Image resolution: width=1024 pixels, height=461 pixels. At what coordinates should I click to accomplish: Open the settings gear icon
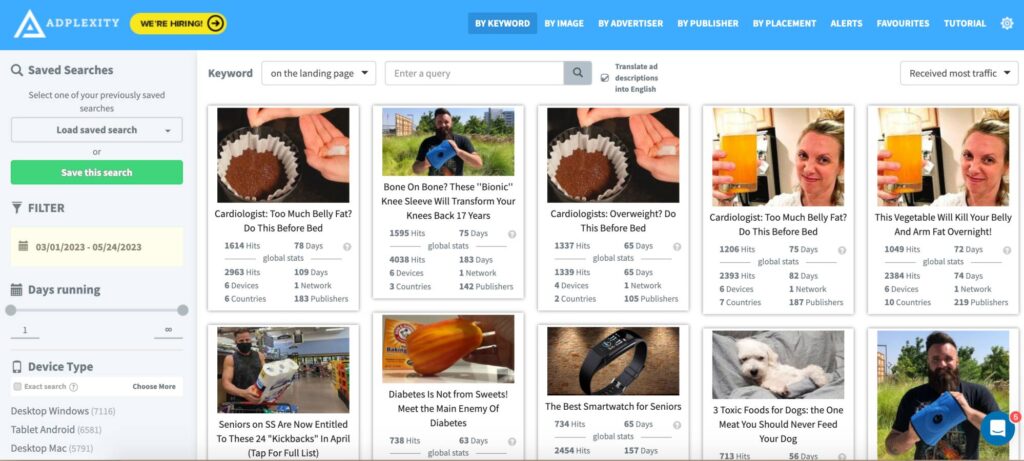(x=1007, y=24)
